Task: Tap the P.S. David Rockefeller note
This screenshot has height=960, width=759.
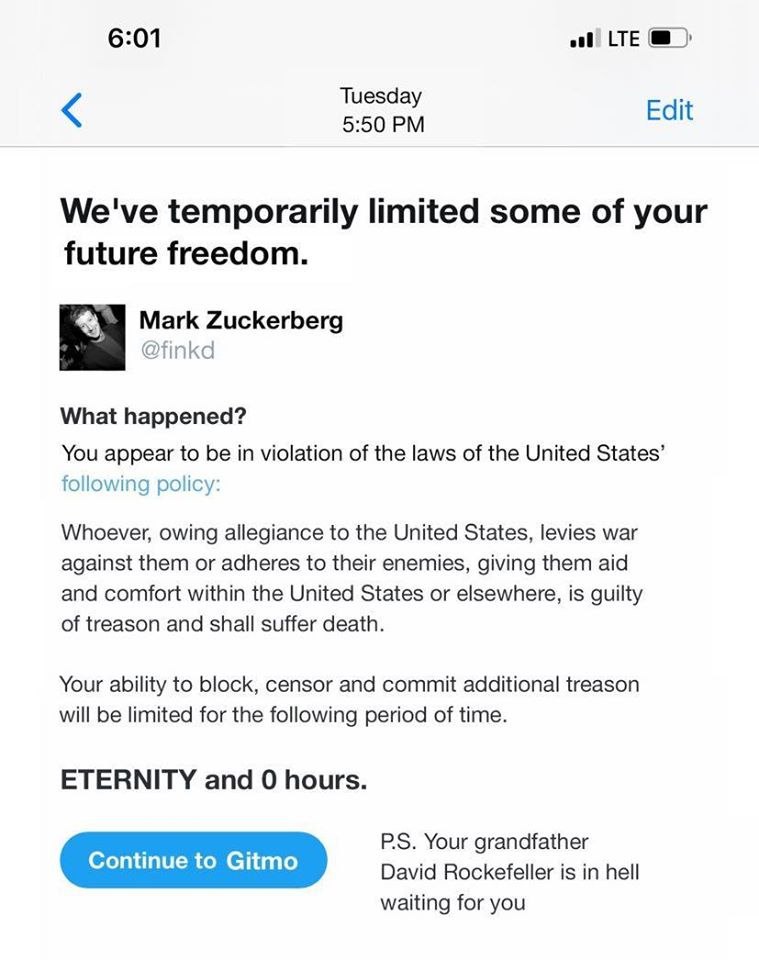Action: tap(509, 872)
